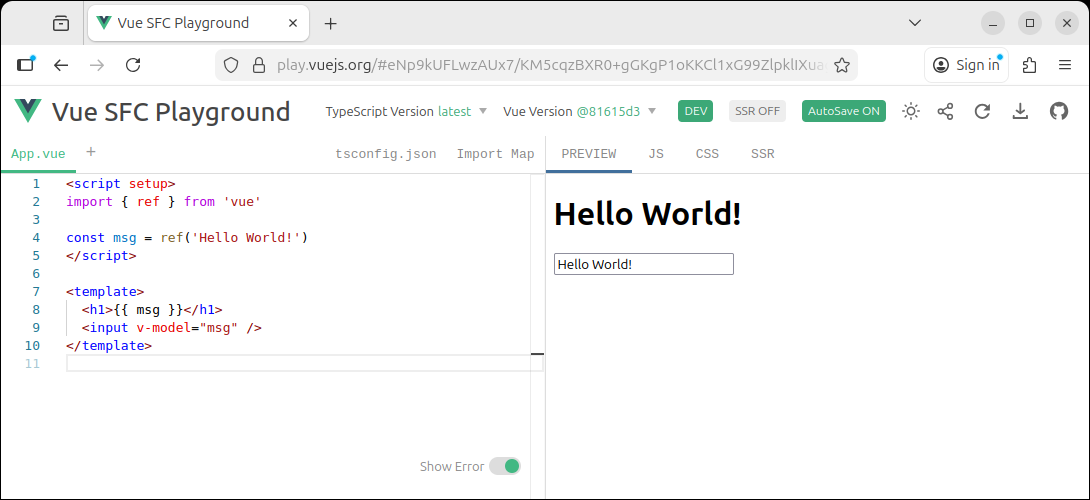Screen dimensions: 1090x500
Task: Go back with the browser back arrow
Action: (x=61, y=65)
